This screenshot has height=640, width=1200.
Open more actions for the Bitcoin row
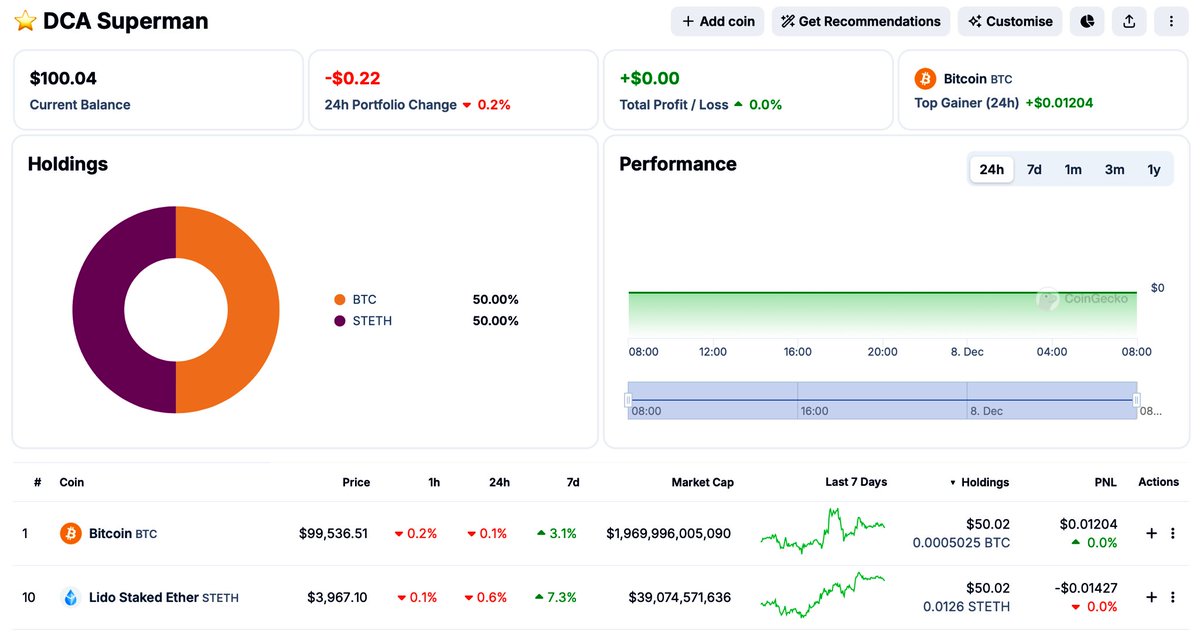(x=1173, y=533)
